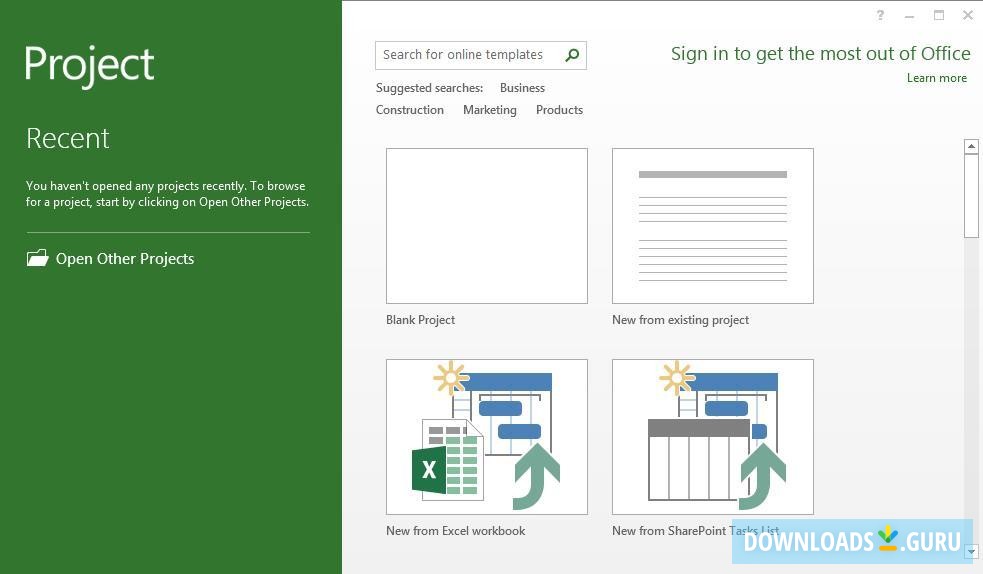This screenshot has width=983, height=574.
Task: Click Sign in to get the most out of Office
Action: point(821,54)
